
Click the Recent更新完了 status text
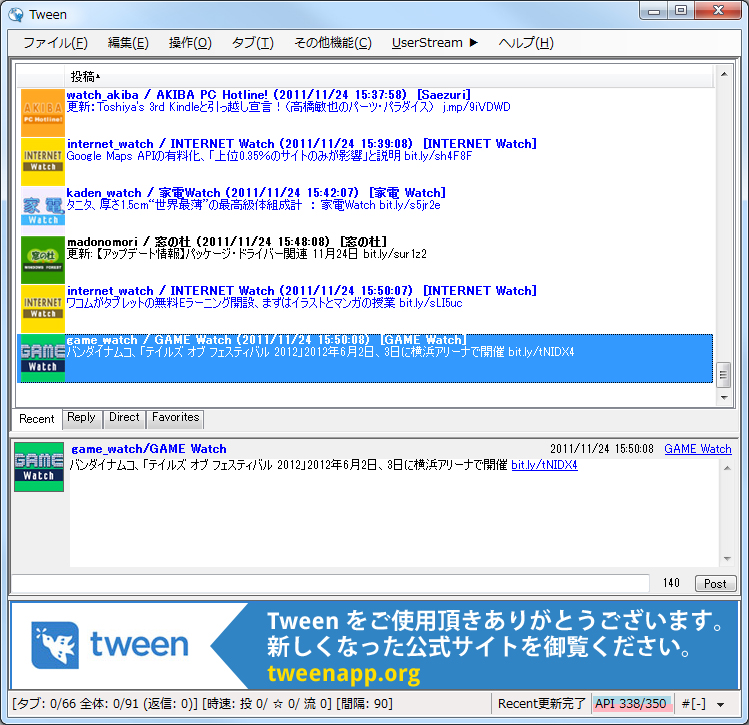541,704
